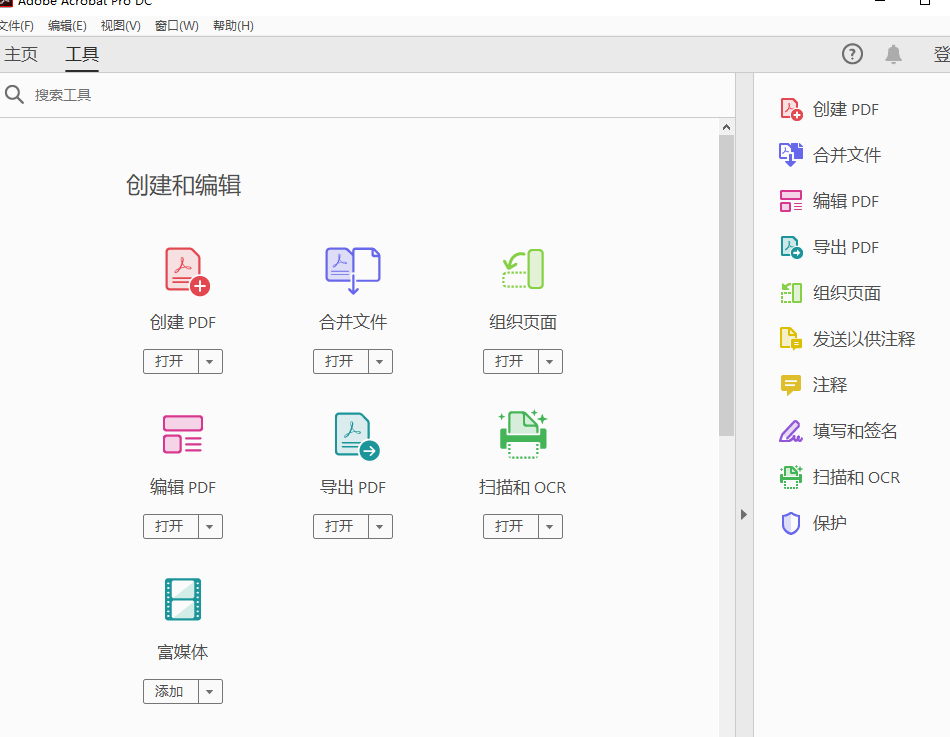Open the 帮助 menu
The image size is (950, 737).
[x=233, y=25]
